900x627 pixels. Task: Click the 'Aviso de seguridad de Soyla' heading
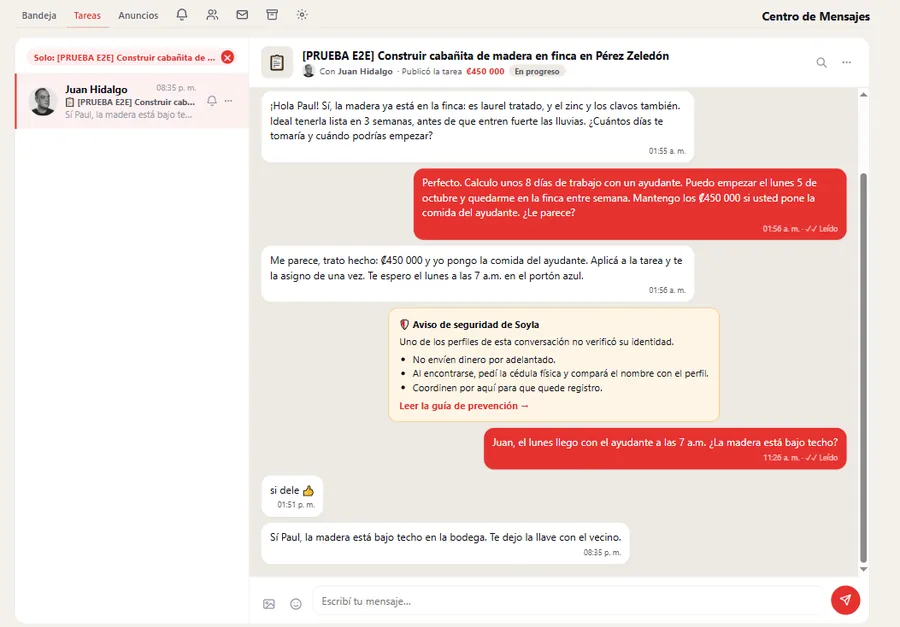click(476, 324)
